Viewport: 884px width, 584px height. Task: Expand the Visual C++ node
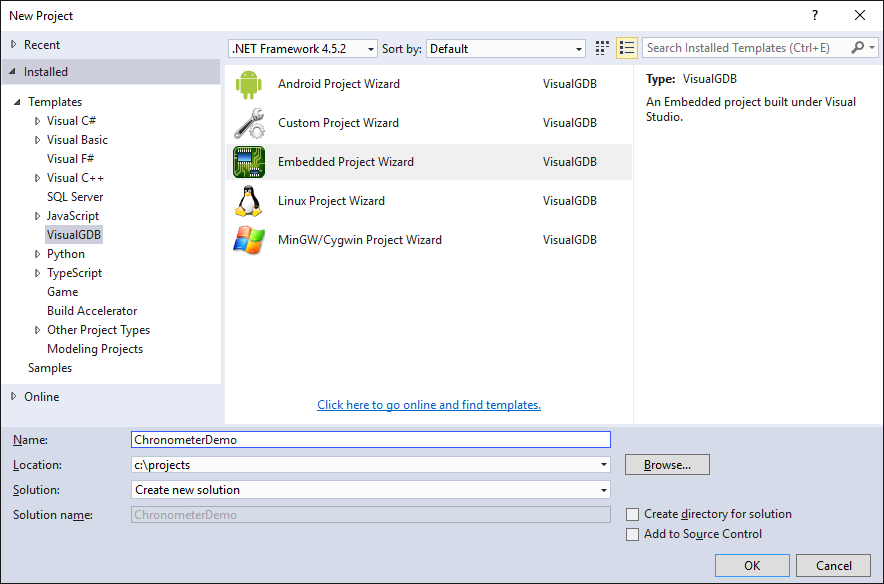[x=38, y=178]
